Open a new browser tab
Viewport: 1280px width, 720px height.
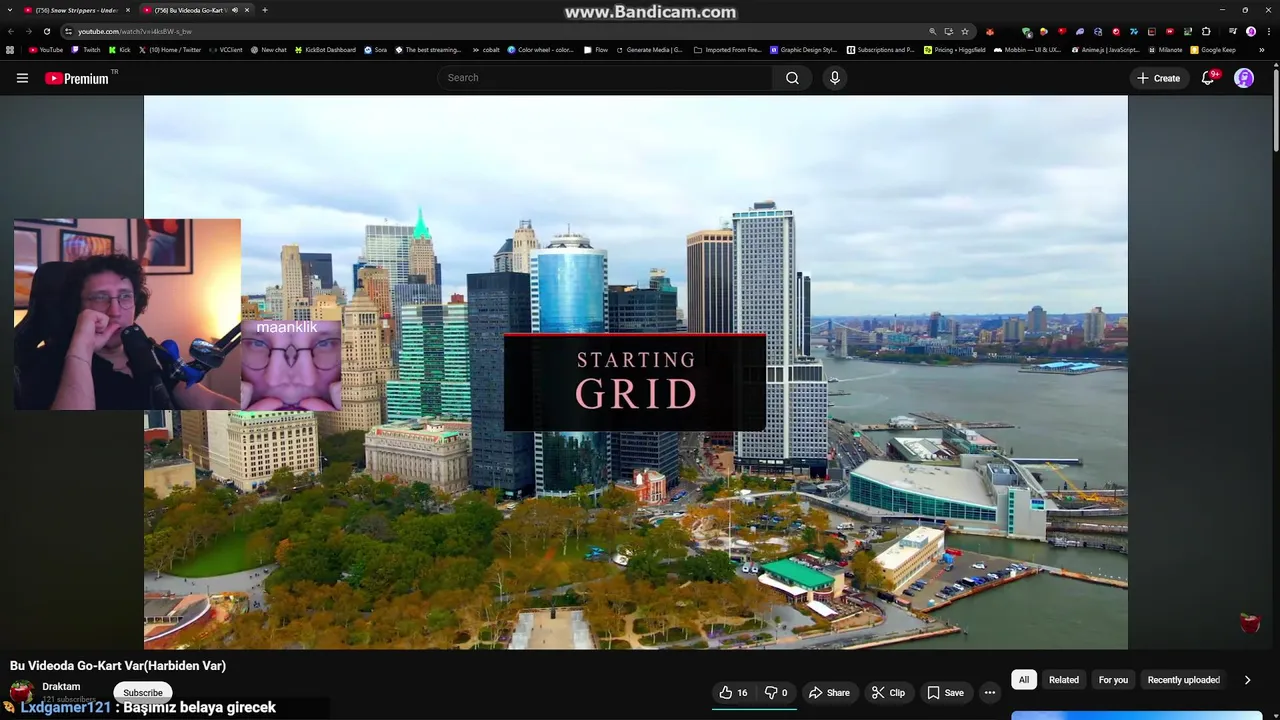265,10
